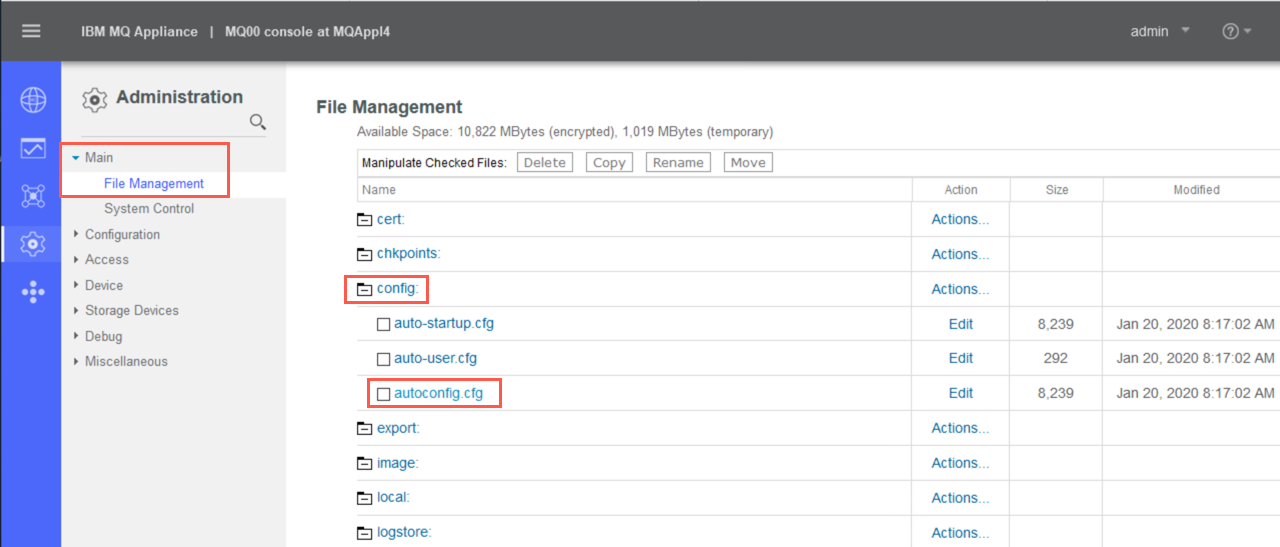1280x547 pixels.
Task: Open the export: folder link
Action: [x=398, y=428]
